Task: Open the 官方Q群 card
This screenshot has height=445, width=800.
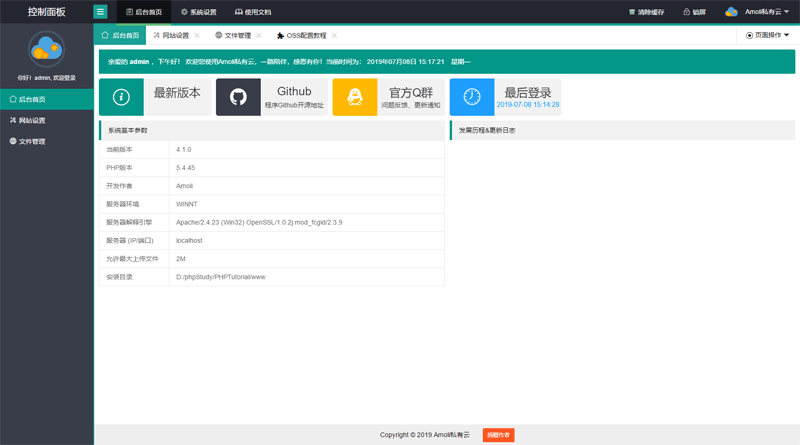Action: pyautogui.click(x=411, y=97)
